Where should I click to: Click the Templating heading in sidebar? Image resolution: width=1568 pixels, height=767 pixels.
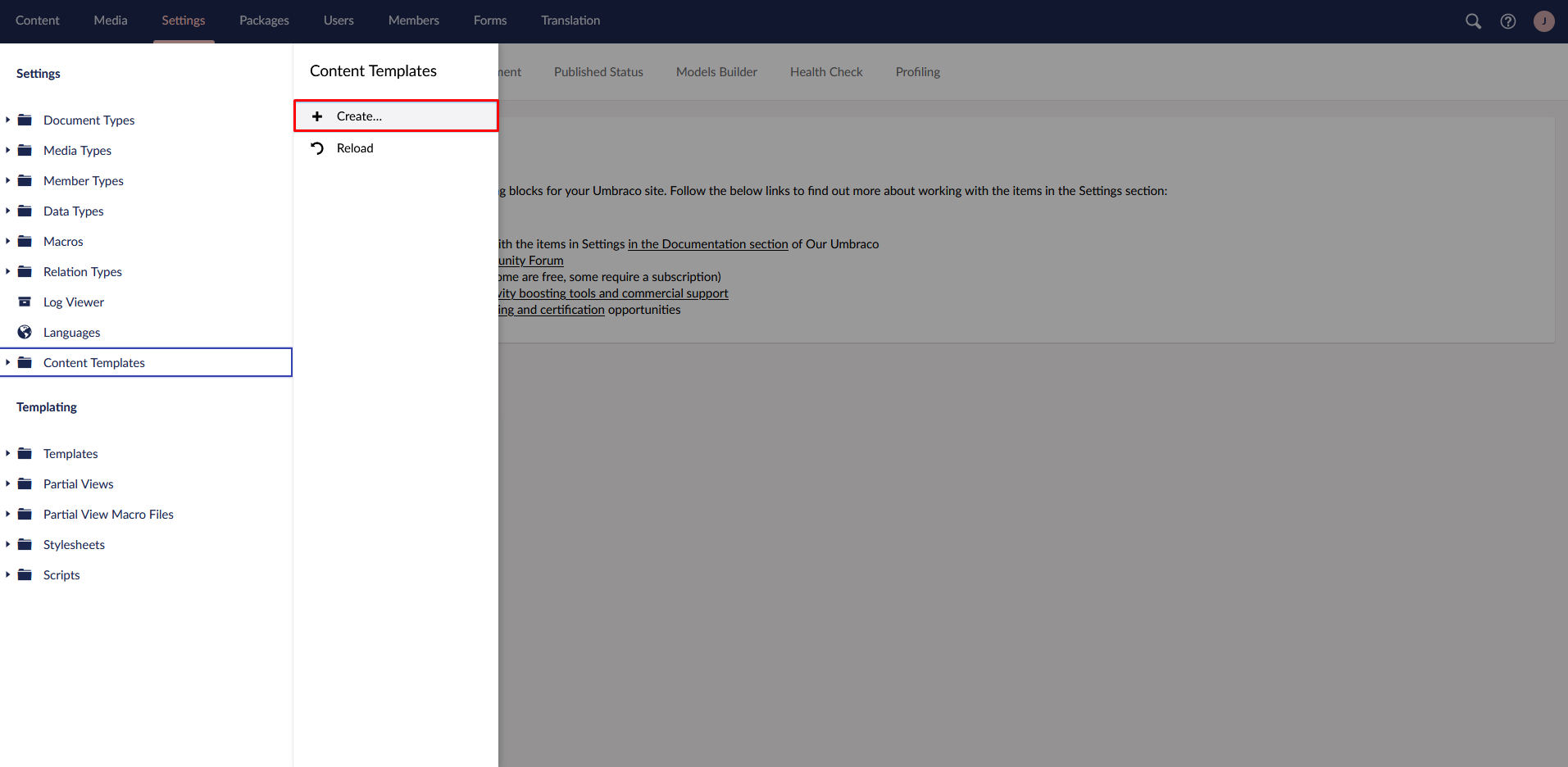(x=47, y=407)
